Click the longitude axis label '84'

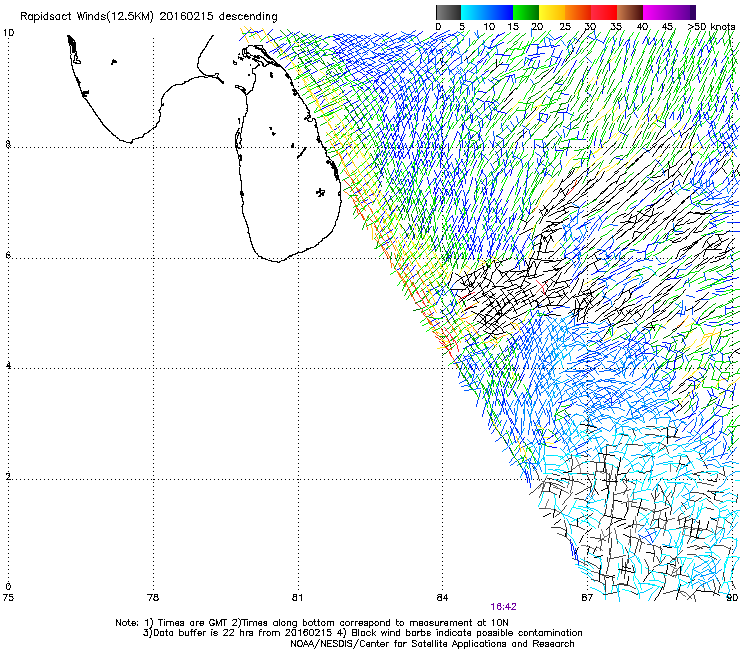(x=442, y=598)
